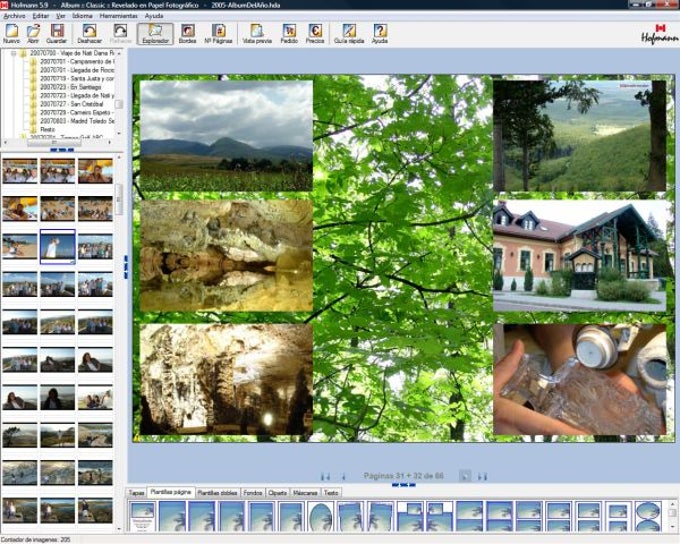Open the Guía rápida (quick guide)
The height and width of the screenshot is (544, 680).
[x=349, y=34]
